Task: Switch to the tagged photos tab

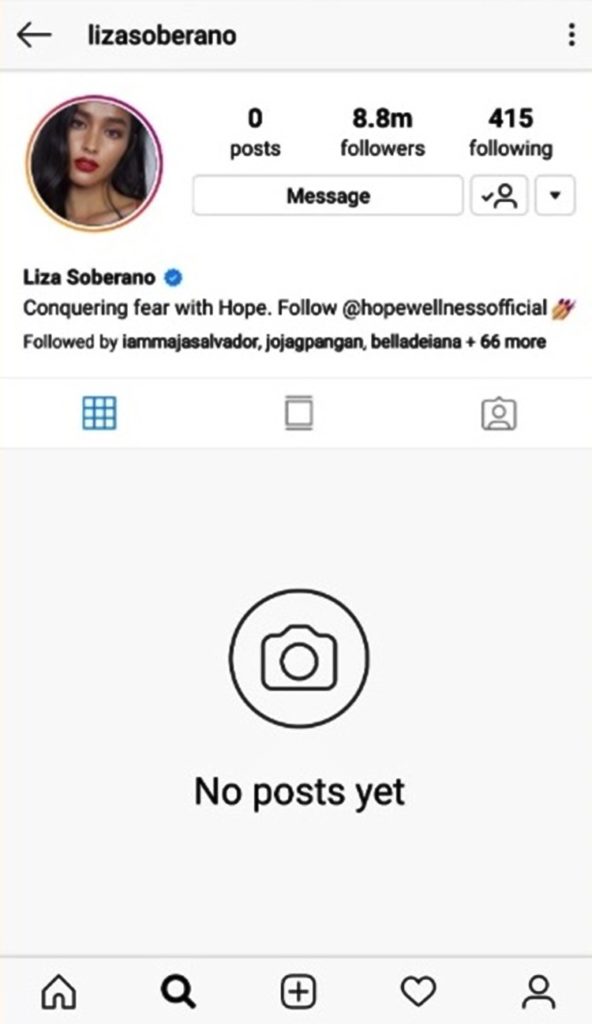Action: 499,413
